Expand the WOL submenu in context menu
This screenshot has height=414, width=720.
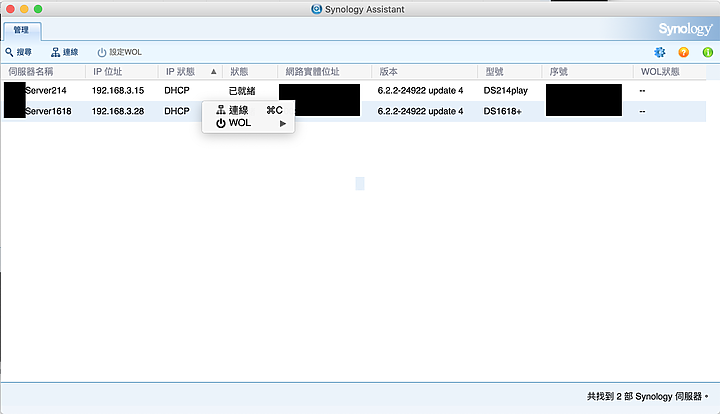coord(248,123)
